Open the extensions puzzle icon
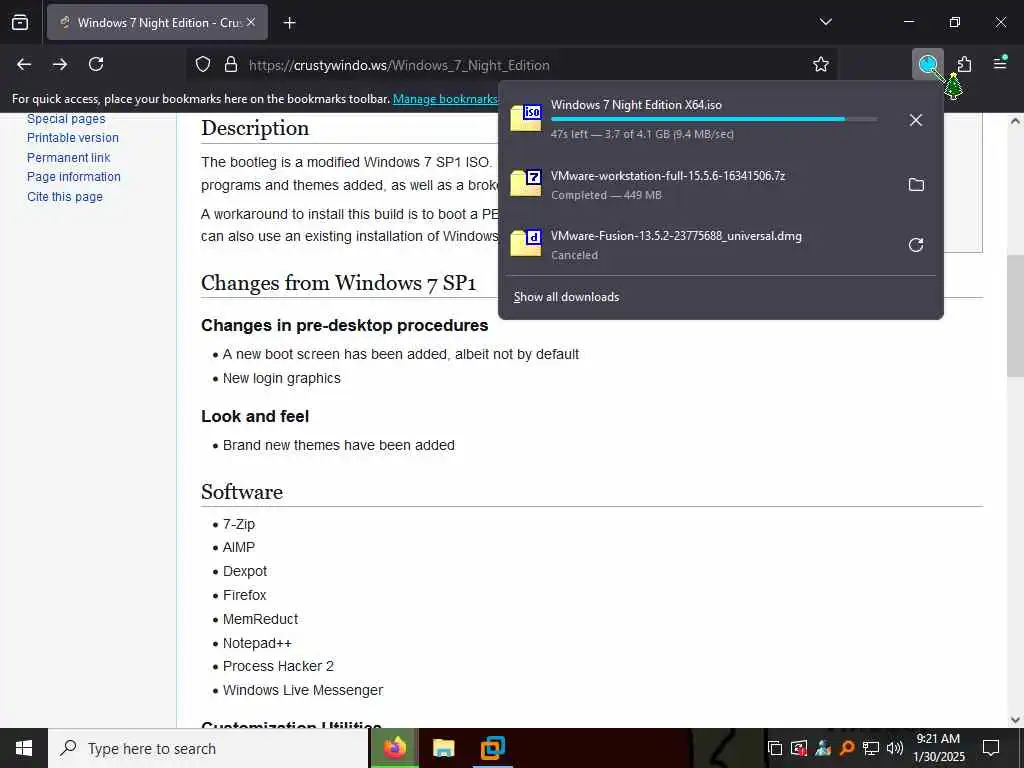 click(964, 64)
